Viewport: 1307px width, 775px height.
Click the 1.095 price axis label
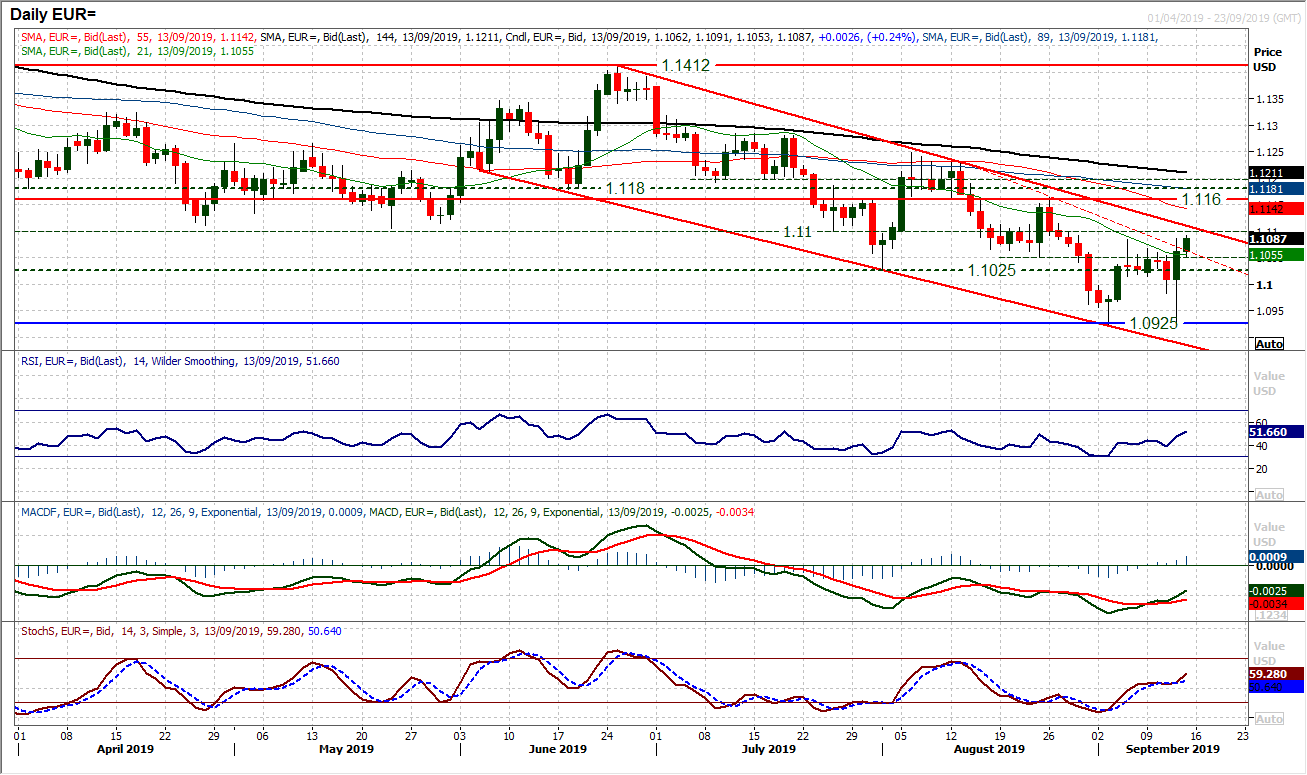click(1268, 310)
